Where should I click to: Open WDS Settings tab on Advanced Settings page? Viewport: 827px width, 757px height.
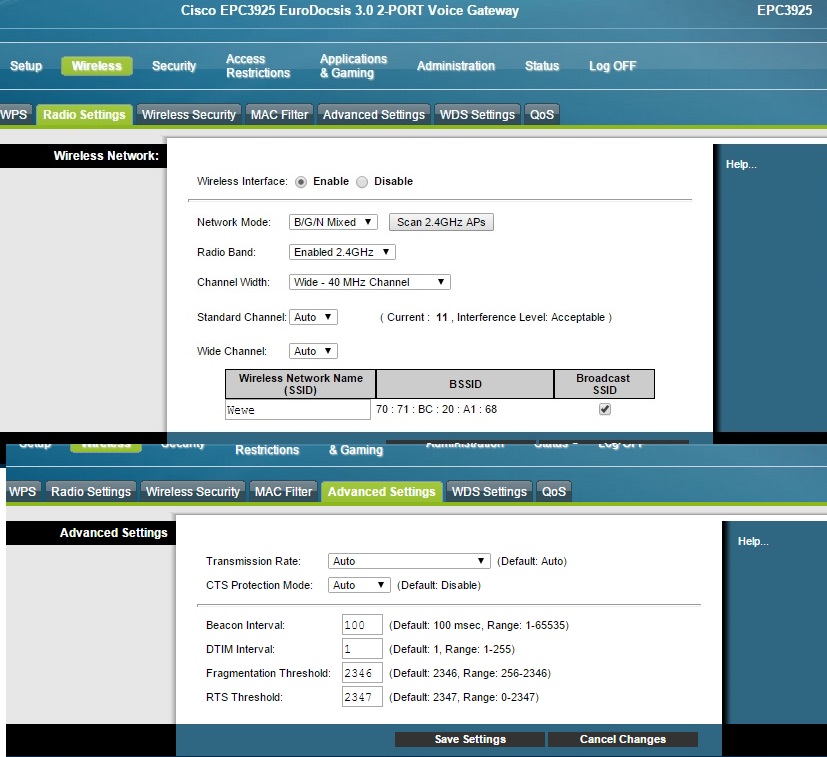click(489, 492)
